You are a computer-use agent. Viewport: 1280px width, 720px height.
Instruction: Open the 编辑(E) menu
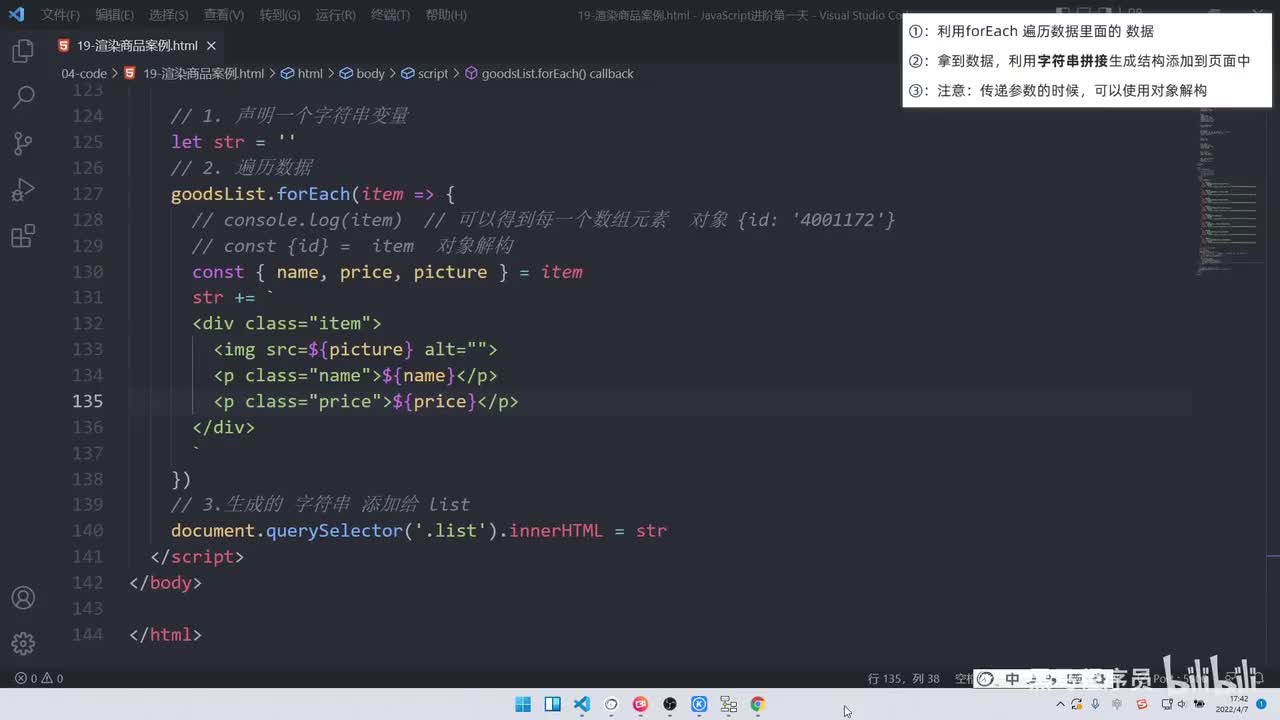pyautogui.click(x=114, y=15)
